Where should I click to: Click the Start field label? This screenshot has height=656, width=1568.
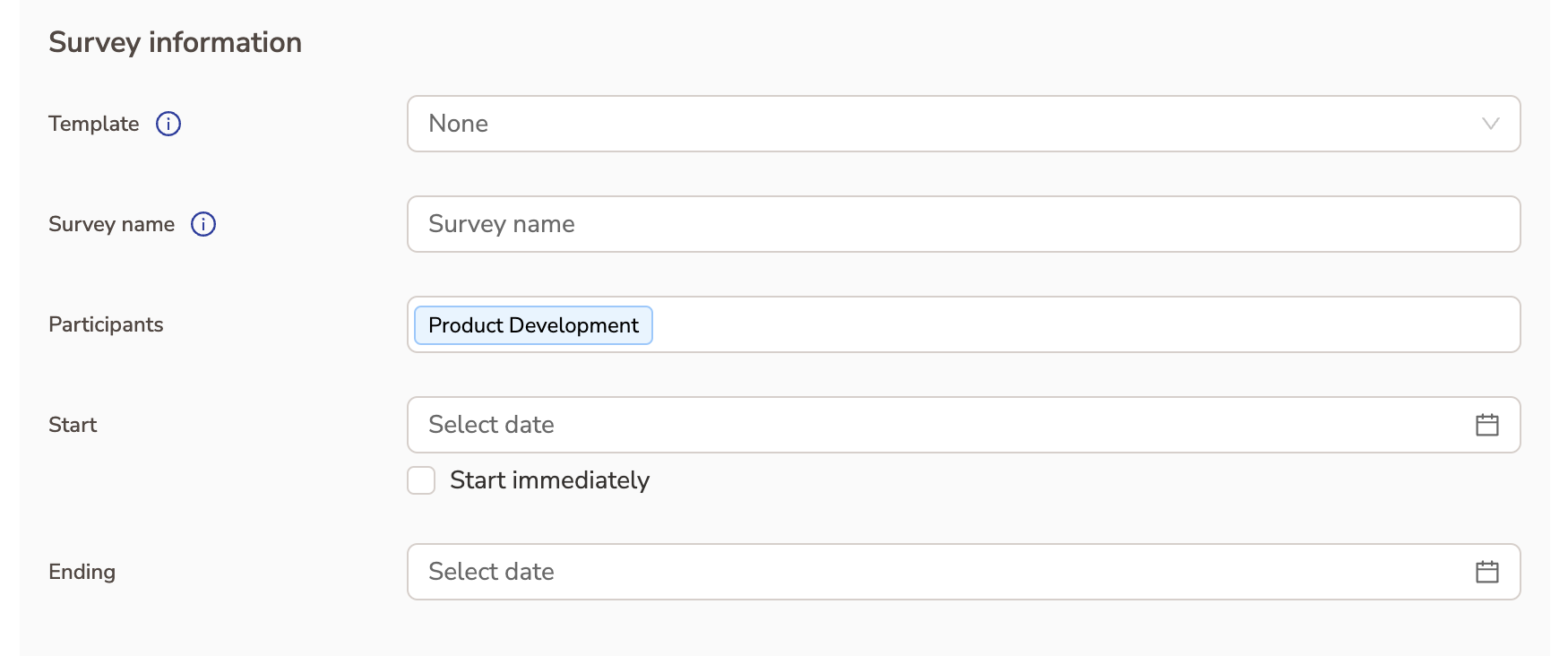pos(73,425)
